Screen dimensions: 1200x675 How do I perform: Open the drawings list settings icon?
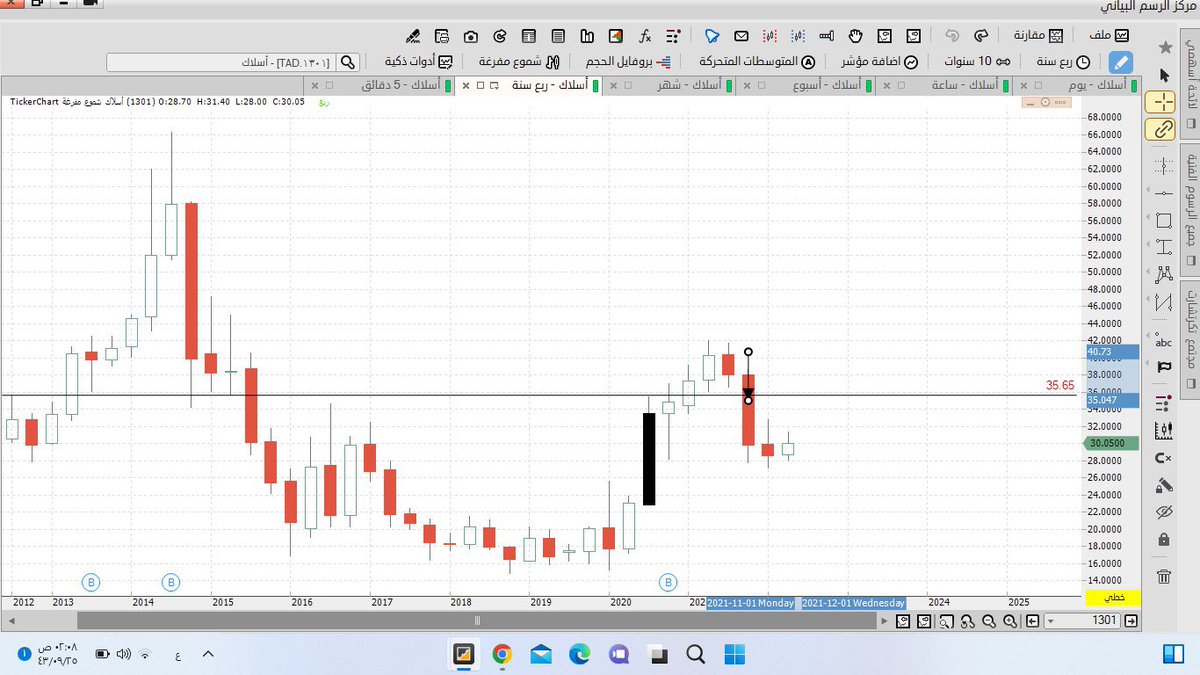pyautogui.click(x=1163, y=403)
